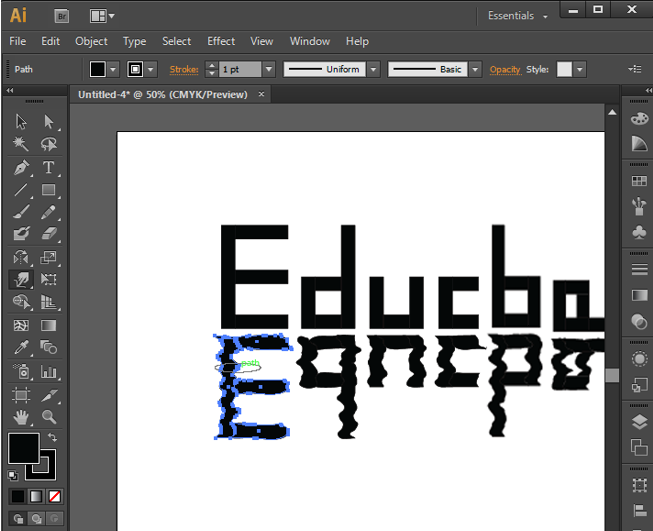The width and height of the screenshot is (653, 531).
Task: Switch to Untitled-4 document tab
Action: pos(162,95)
